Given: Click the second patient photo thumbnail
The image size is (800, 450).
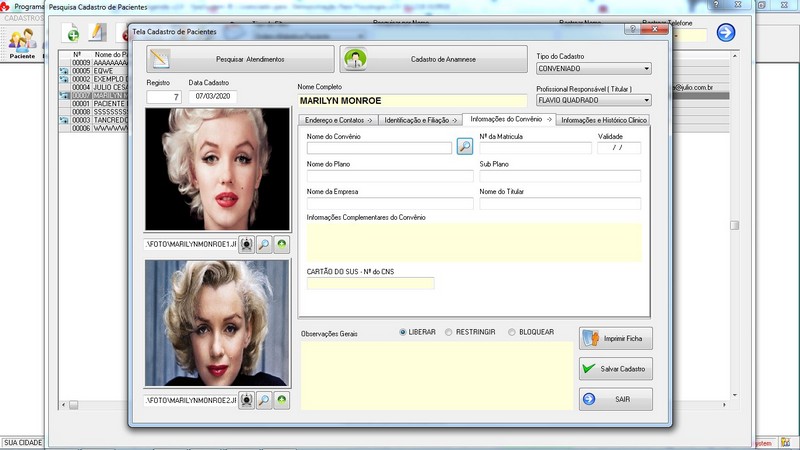Looking at the screenshot, I should (x=217, y=323).
